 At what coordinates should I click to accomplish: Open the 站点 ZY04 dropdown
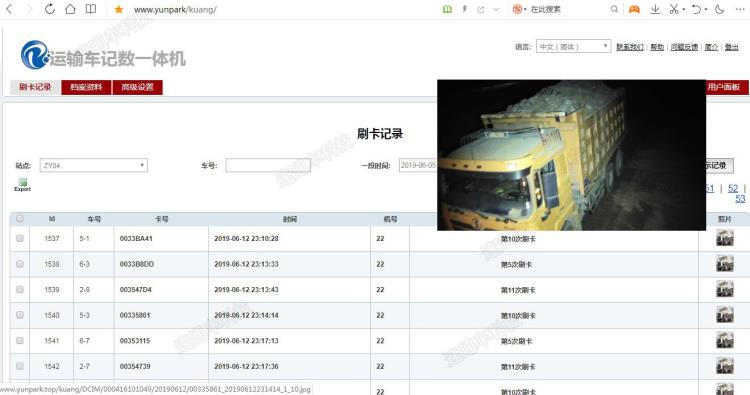coord(94,165)
